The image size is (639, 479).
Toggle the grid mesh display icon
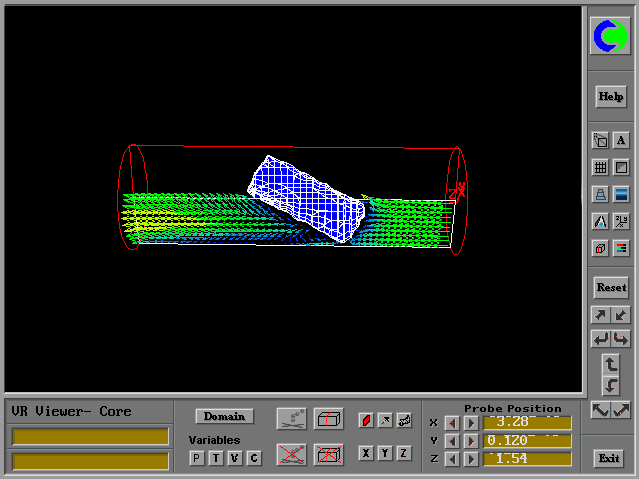600,168
